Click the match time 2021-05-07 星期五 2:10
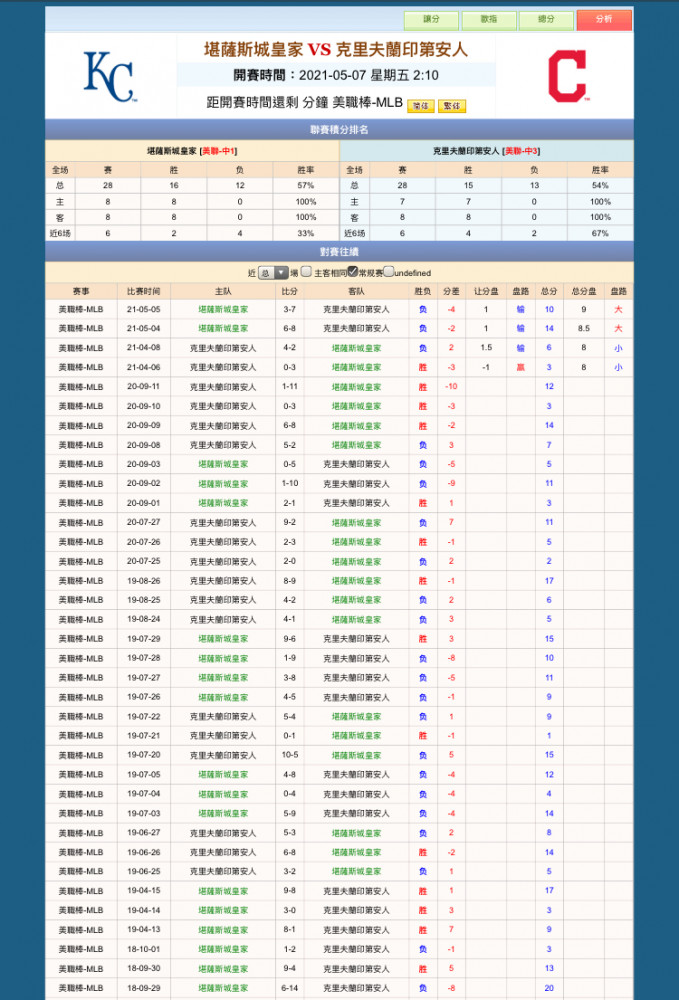 (x=369, y=75)
